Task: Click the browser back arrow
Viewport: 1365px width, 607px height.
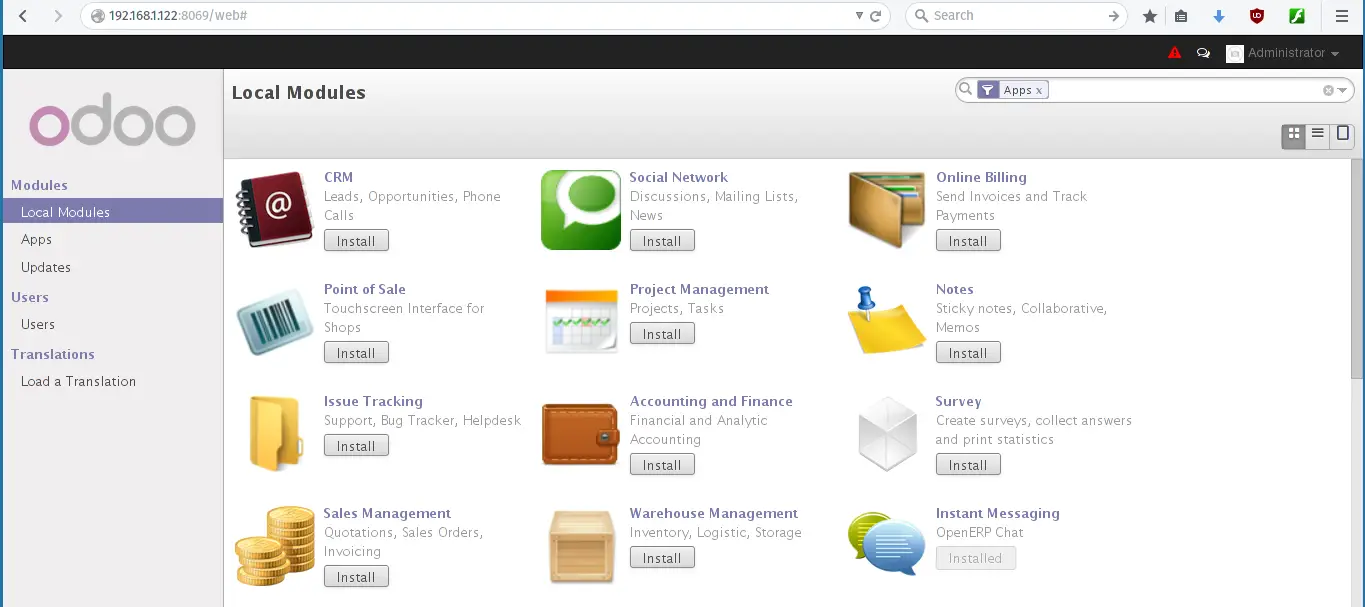Action: 24,16
